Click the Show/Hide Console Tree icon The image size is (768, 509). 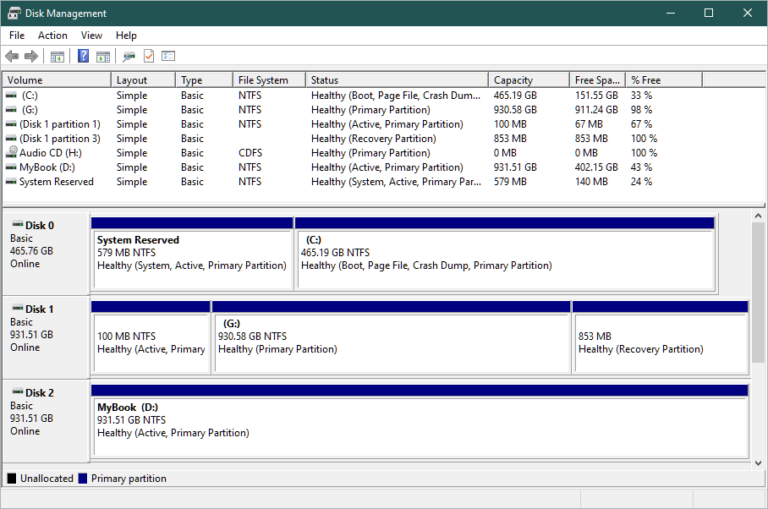(x=57, y=57)
